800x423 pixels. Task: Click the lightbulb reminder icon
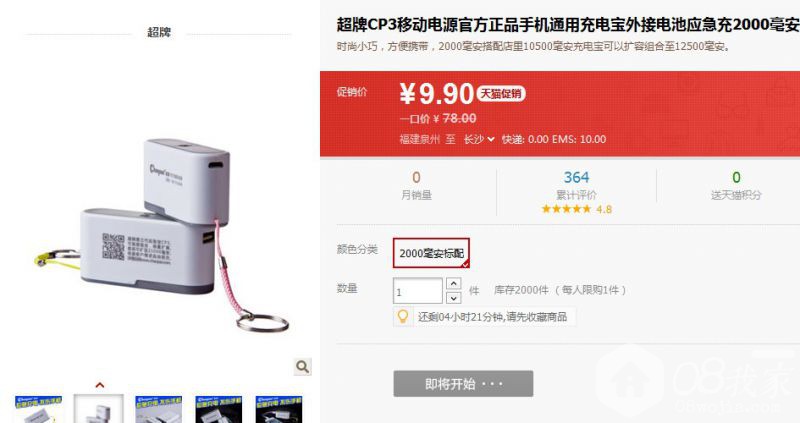pos(403,316)
